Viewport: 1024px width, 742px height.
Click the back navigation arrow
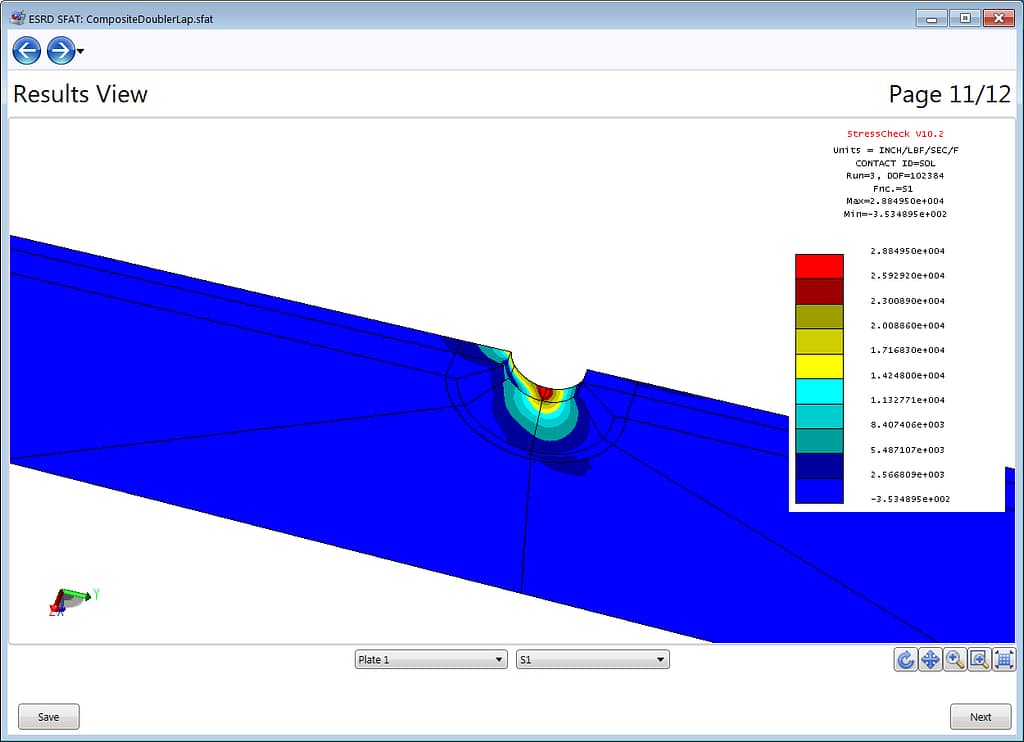pos(26,50)
